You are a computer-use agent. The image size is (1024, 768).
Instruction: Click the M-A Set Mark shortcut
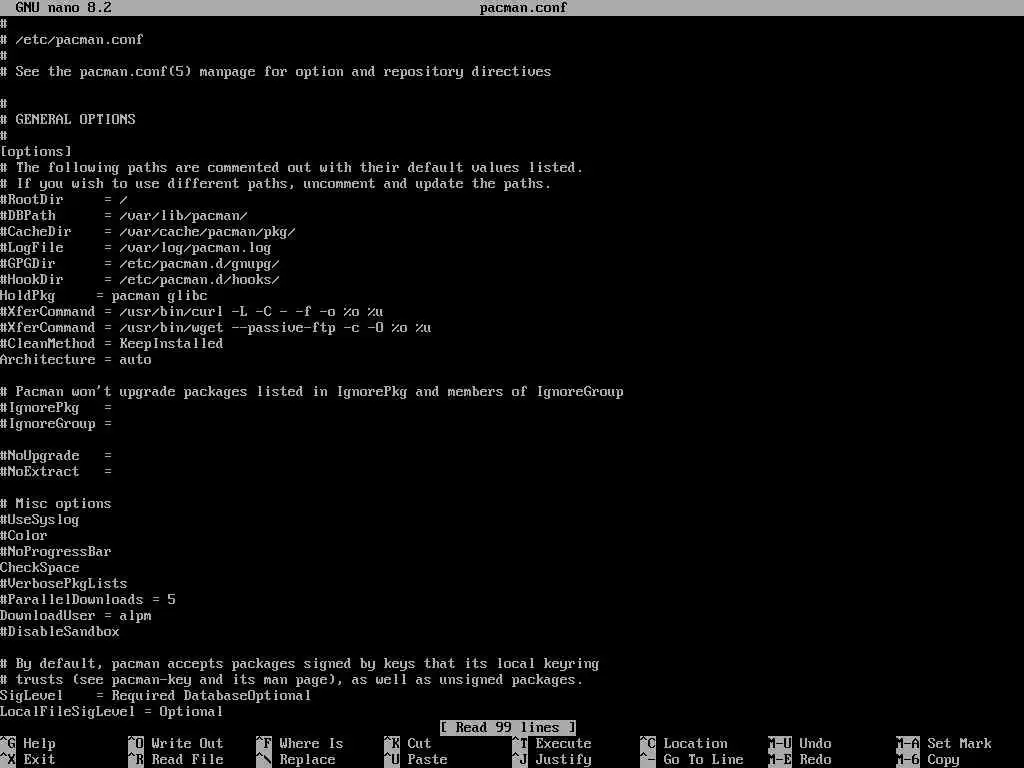(x=944, y=743)
